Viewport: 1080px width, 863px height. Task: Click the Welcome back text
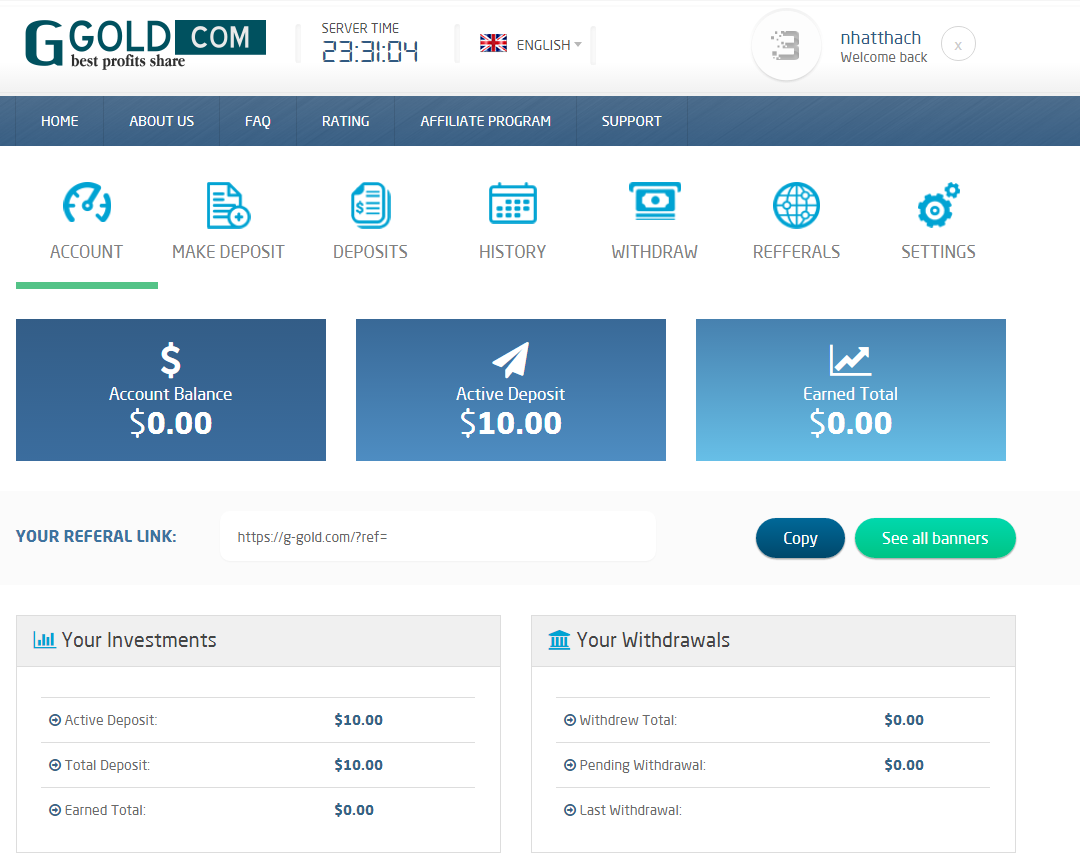point(884,58)
